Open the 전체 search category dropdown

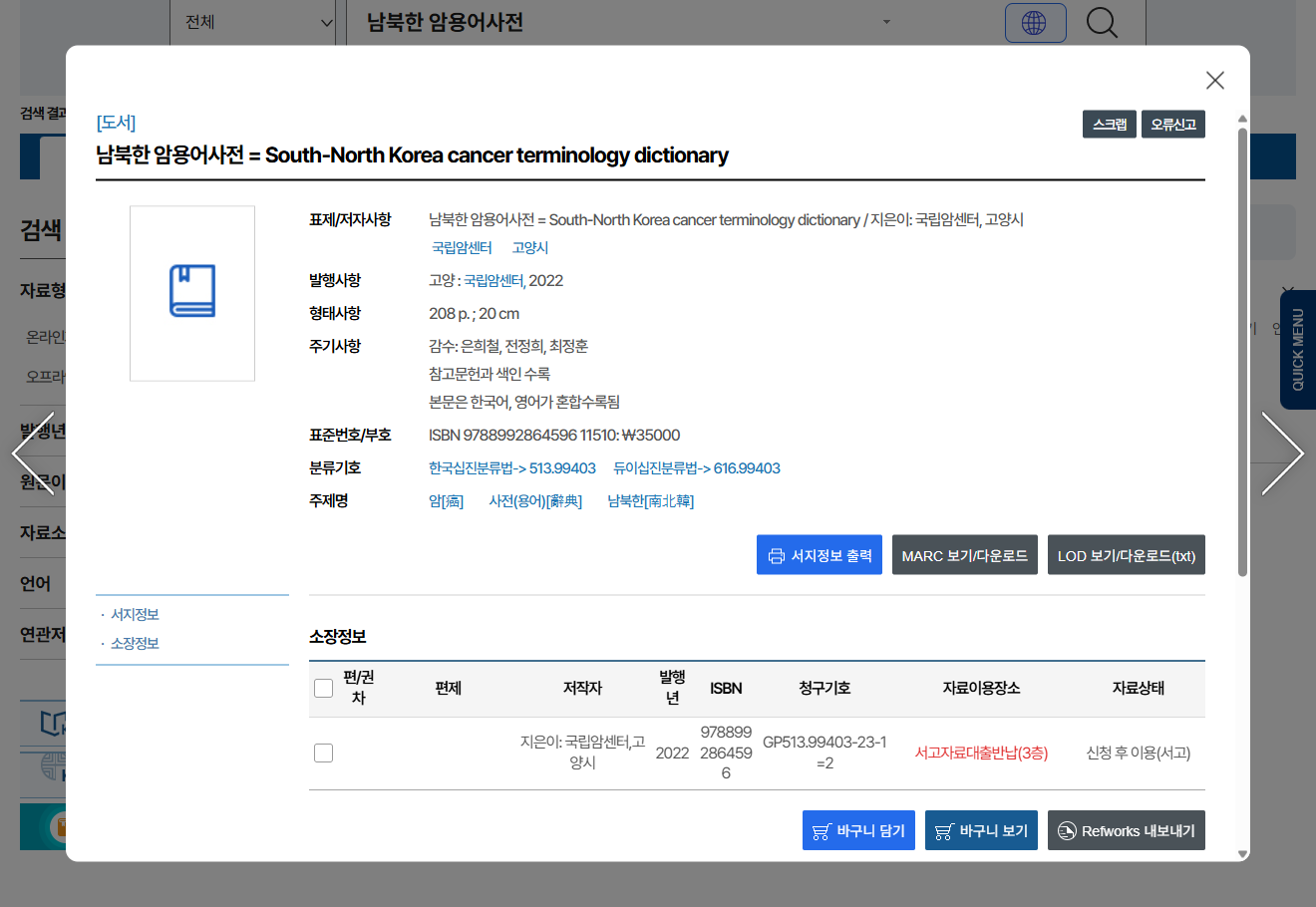[x=257, y=22]
